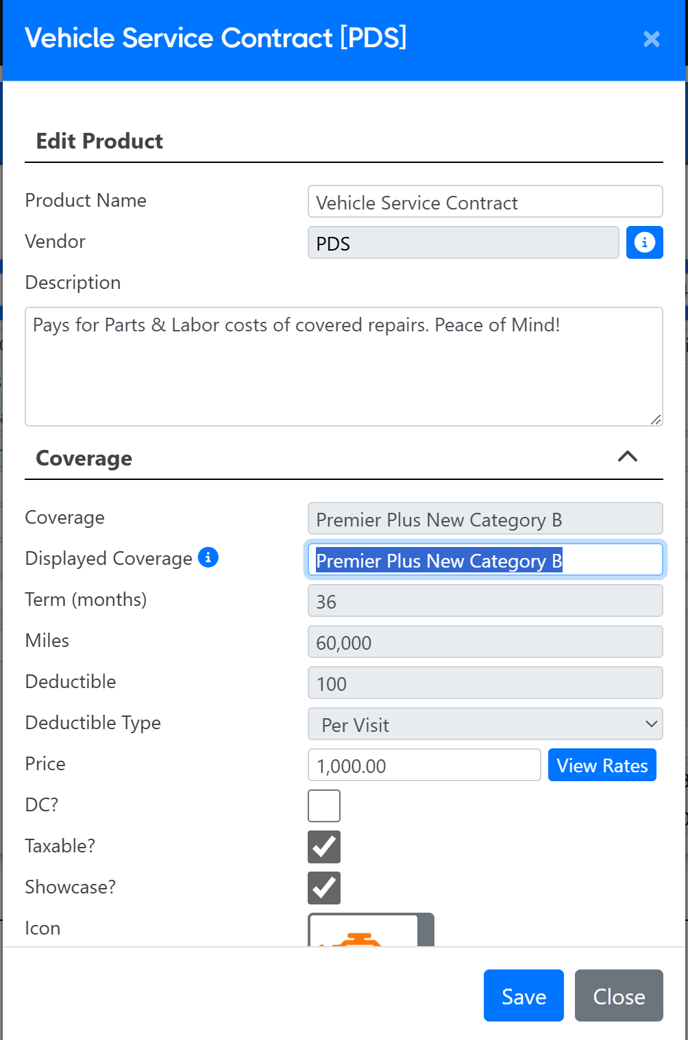Click the description textarea resize handle
The height and width of the screenshot is (1040, 688).
(655, 419)
